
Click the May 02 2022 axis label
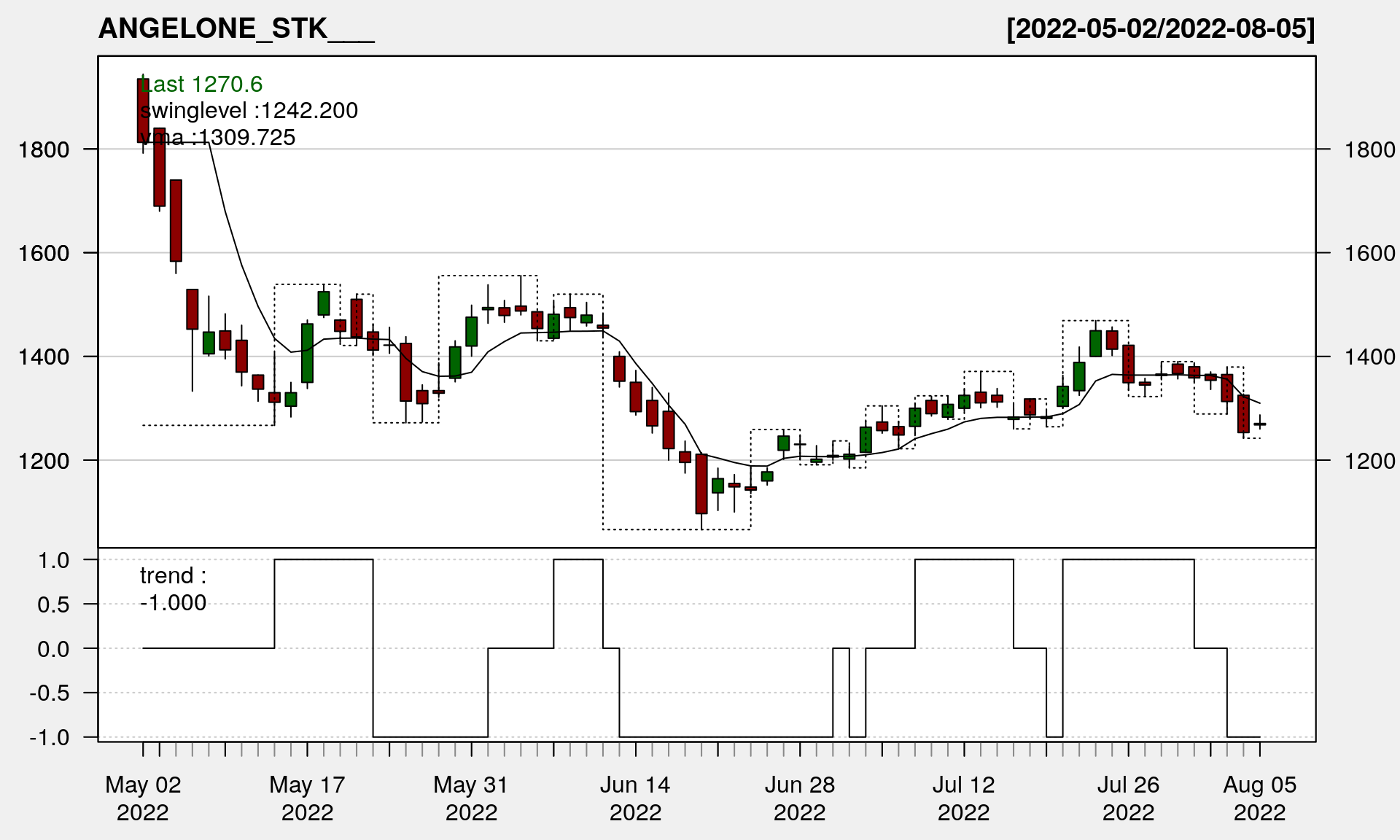pyautogui.click(x=143, y=798)
